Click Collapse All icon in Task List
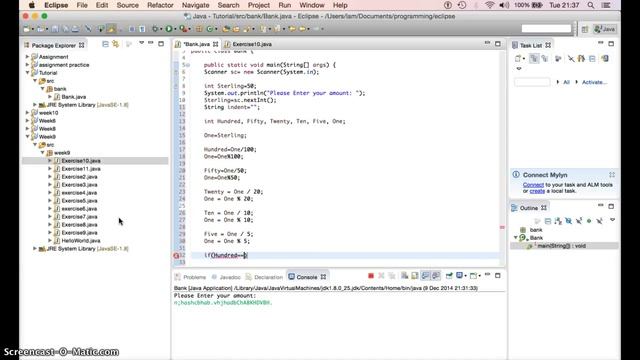The image size is (640, 360). coord(592,59)
